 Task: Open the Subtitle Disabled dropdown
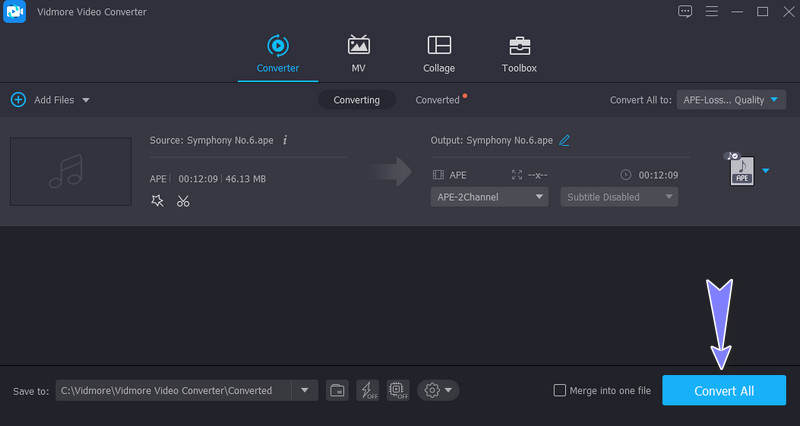[x=618, y=197]
